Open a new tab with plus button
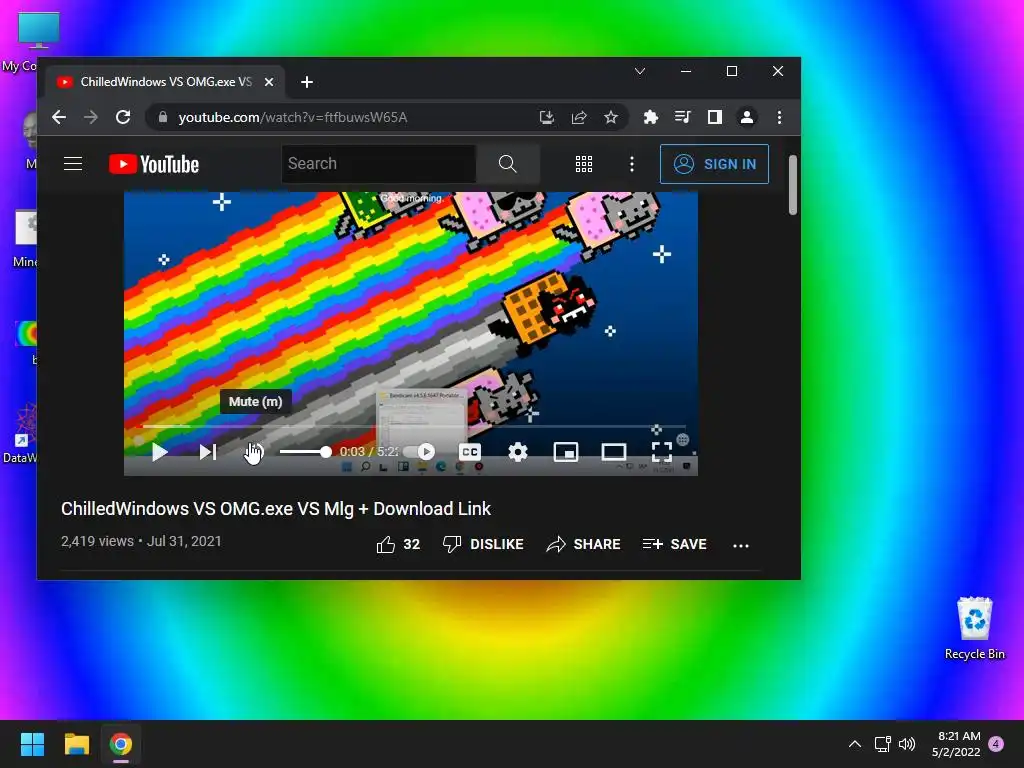Screen dimensions: 1024x768 coord(307,82)
